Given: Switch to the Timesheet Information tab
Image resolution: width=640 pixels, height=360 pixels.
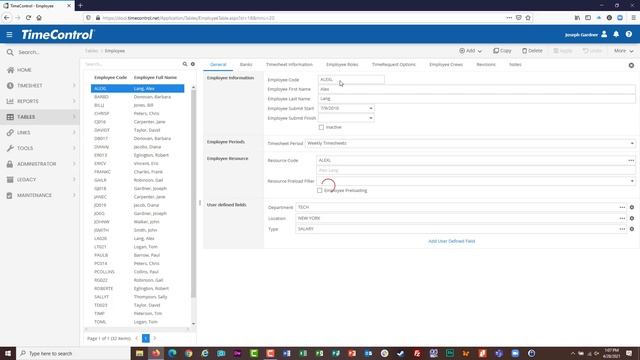Looking at the screenshot, I should (289, 64).
